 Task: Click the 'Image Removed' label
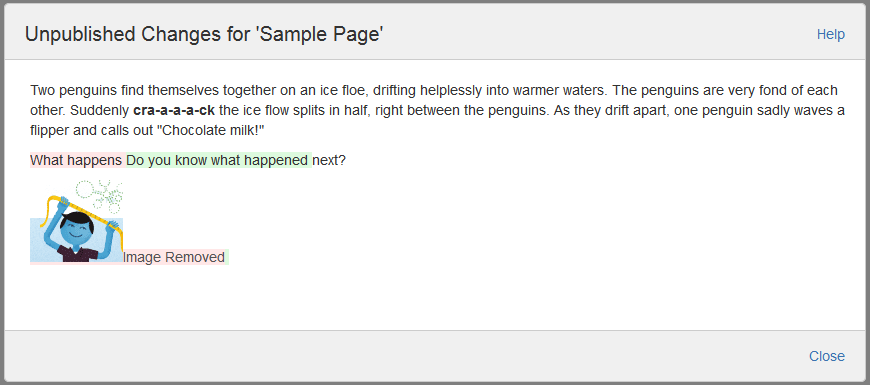(x=174, y=257)
